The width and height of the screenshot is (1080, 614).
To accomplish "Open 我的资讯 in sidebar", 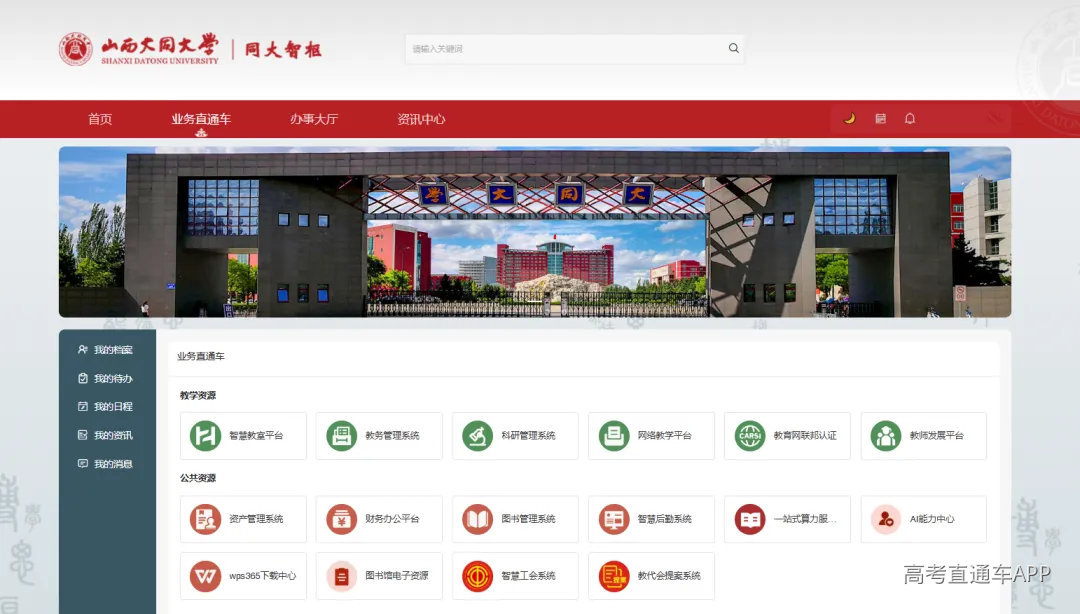I will pyautogui.click(x=105, y=436).
